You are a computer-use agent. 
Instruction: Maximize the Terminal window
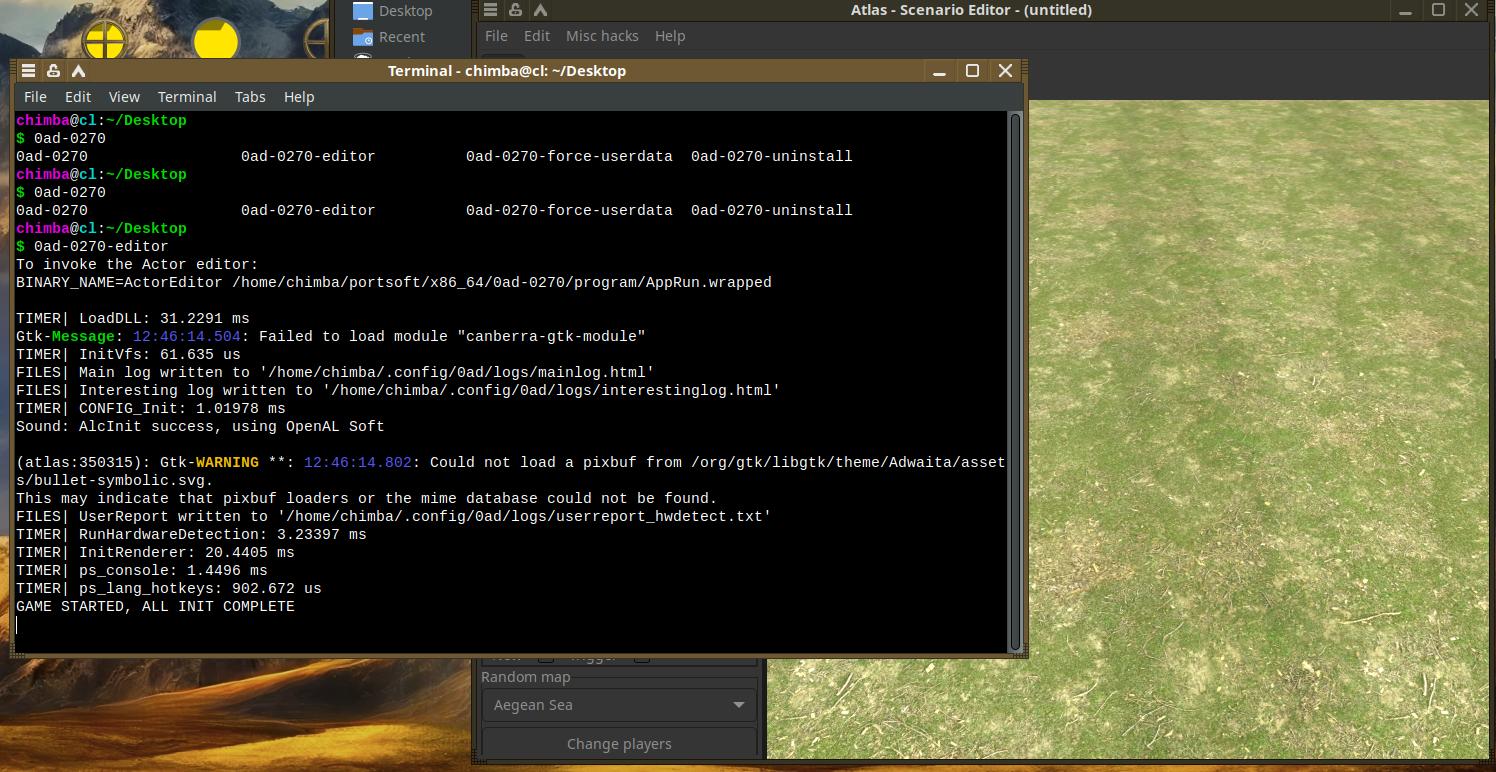point(972,71)
